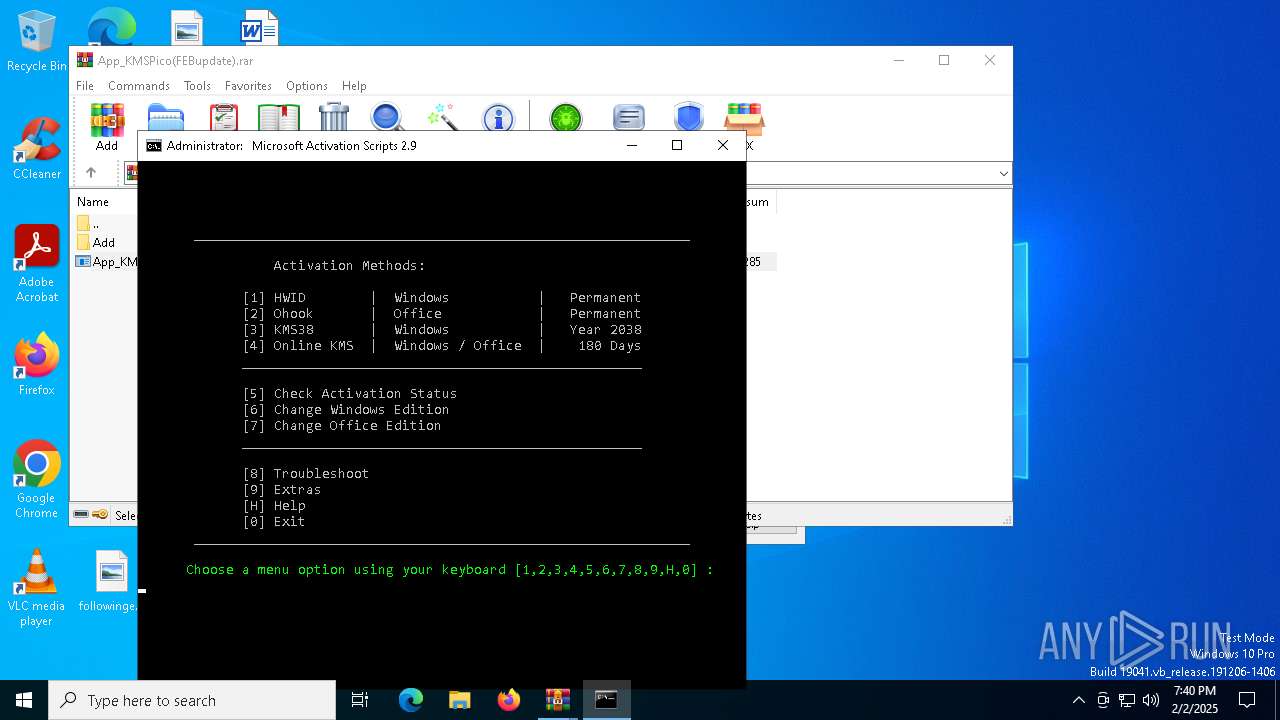Click WinRAR Info icon
Image resolution: width=1280 pixels, height=720 pixels.
pos(498,117)
